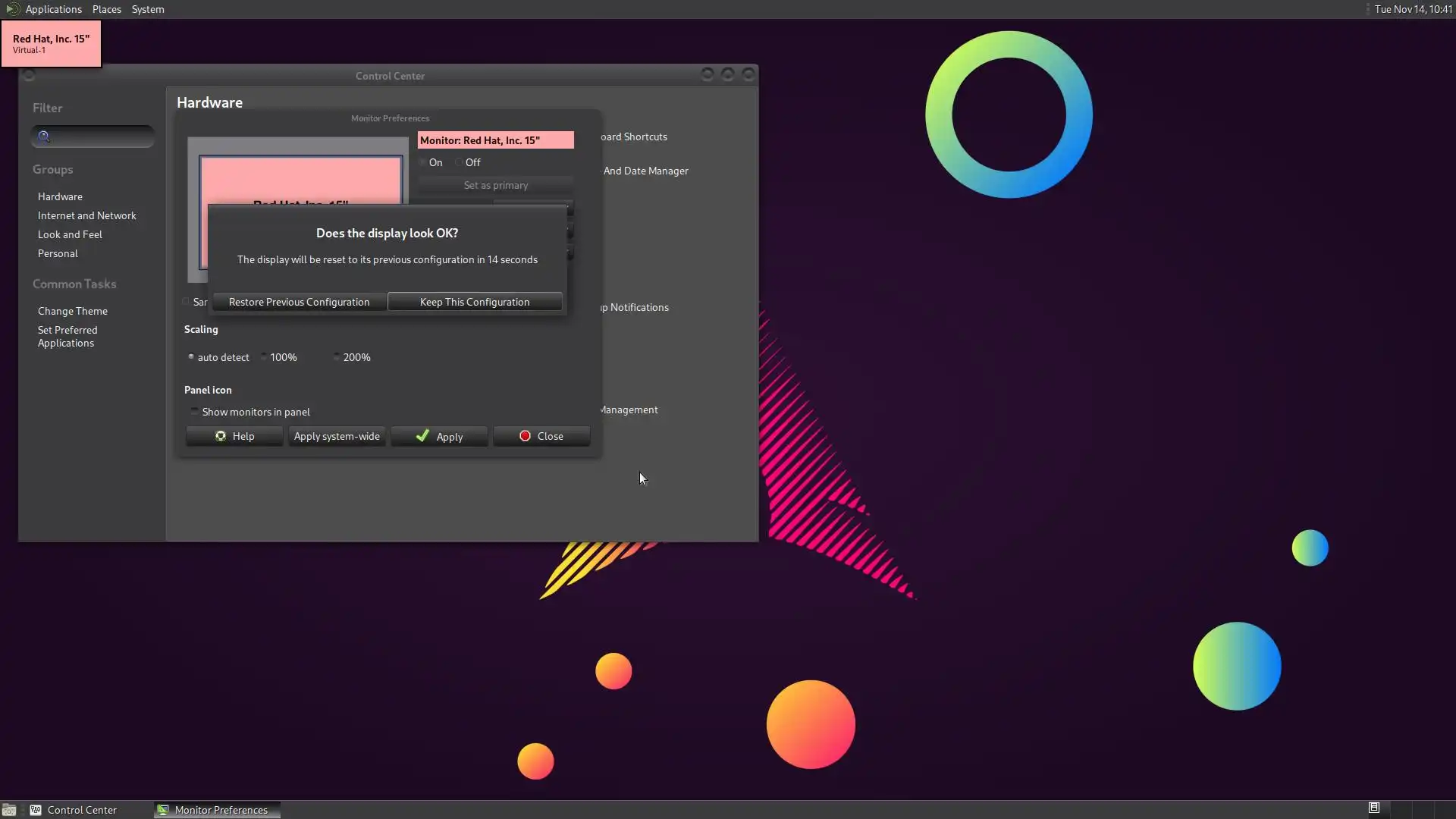1456x819 pixels.
Task: Click the show desktop icon in bottom panel
Action: point(9,810)
